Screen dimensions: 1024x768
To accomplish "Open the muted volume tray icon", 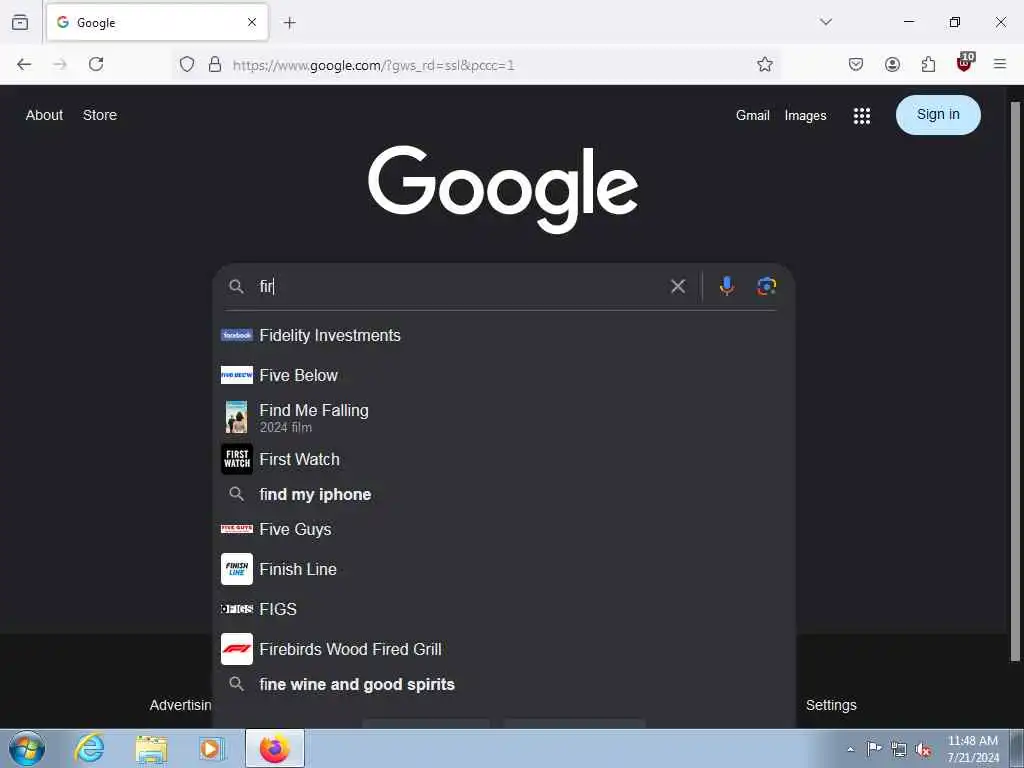I will pos(923,750).
